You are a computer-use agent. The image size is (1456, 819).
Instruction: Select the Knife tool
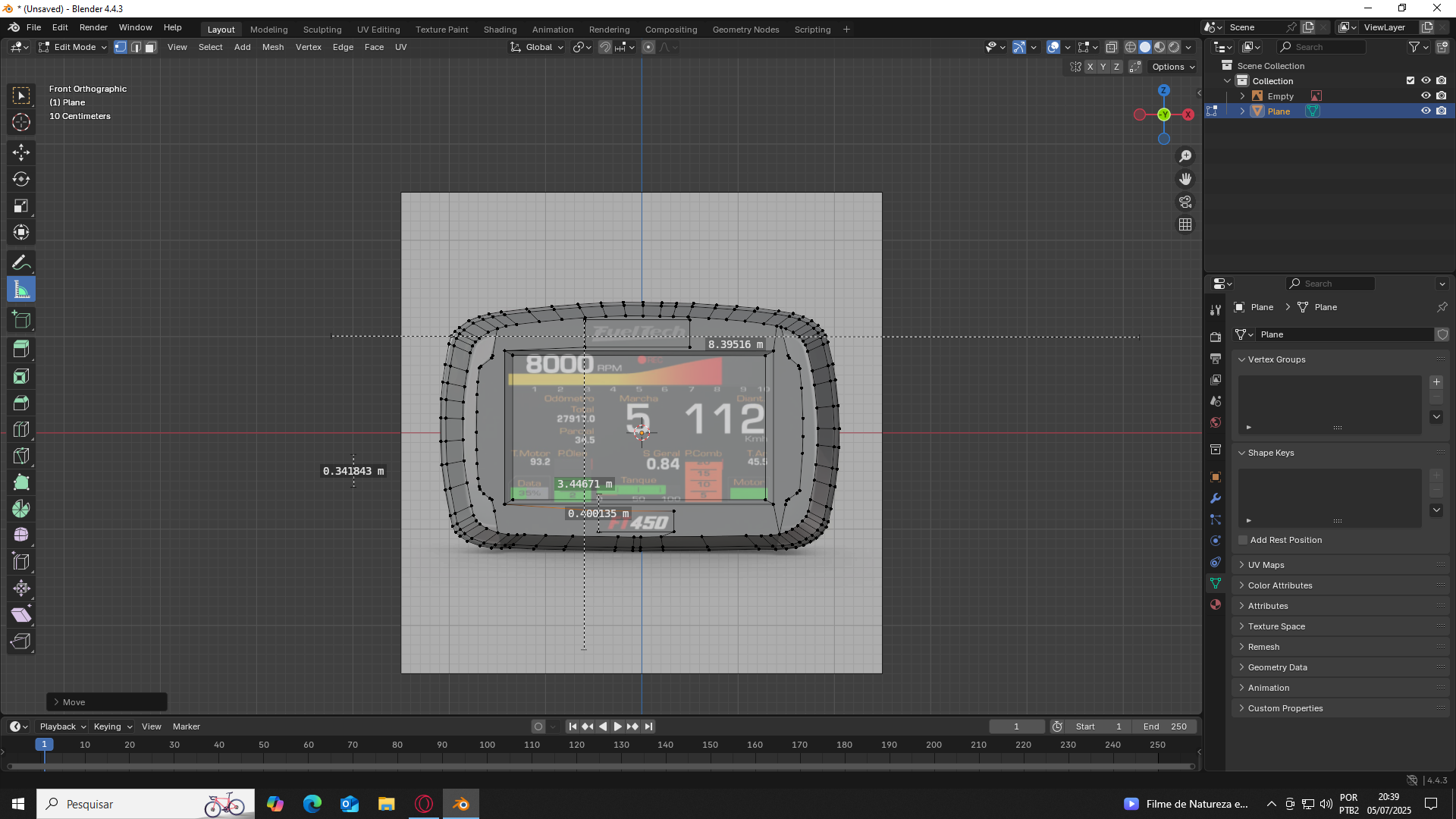click(21, 456)
